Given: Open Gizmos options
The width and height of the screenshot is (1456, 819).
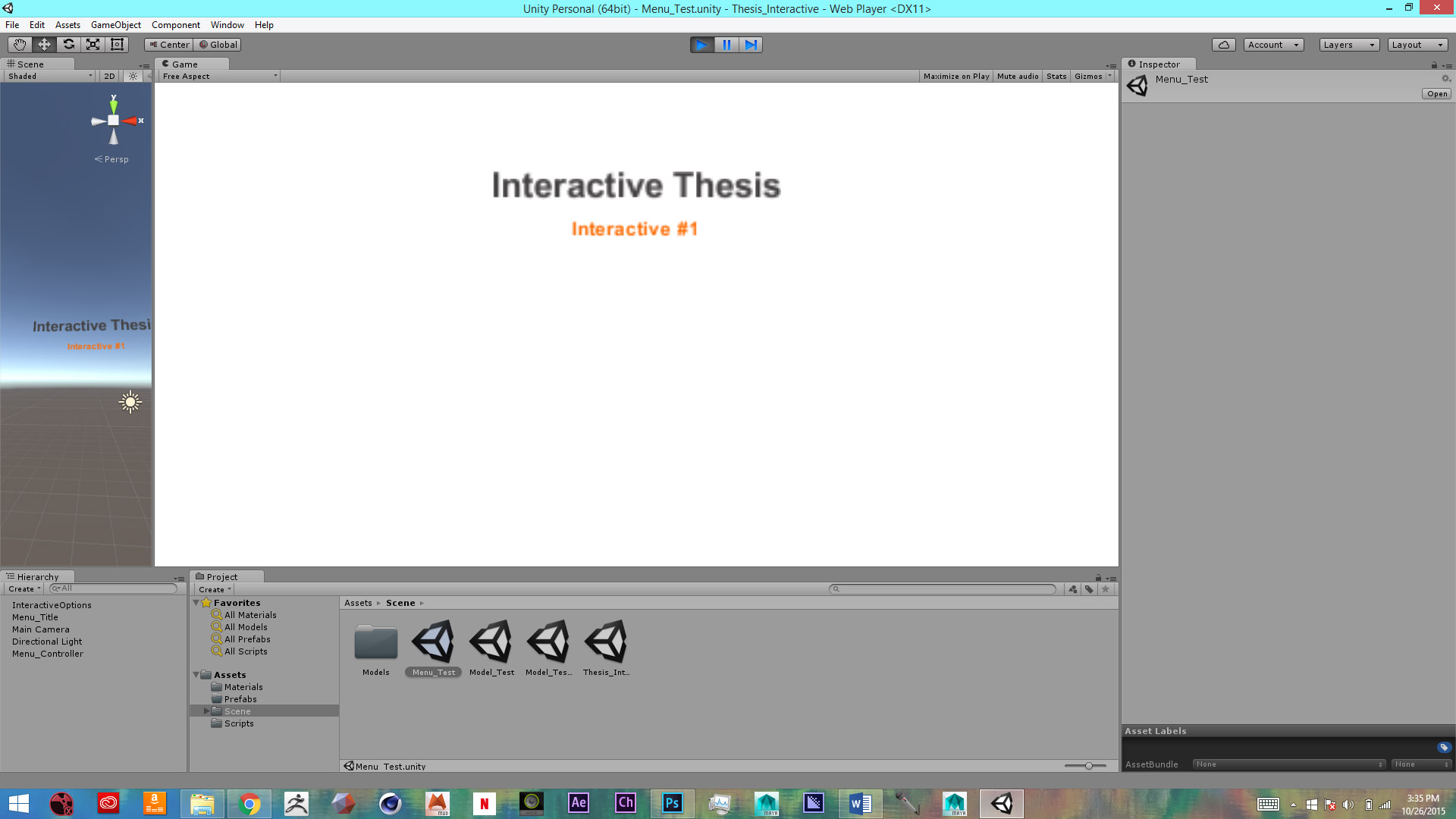Looking at the screenshot, I should coord(1093,77).
